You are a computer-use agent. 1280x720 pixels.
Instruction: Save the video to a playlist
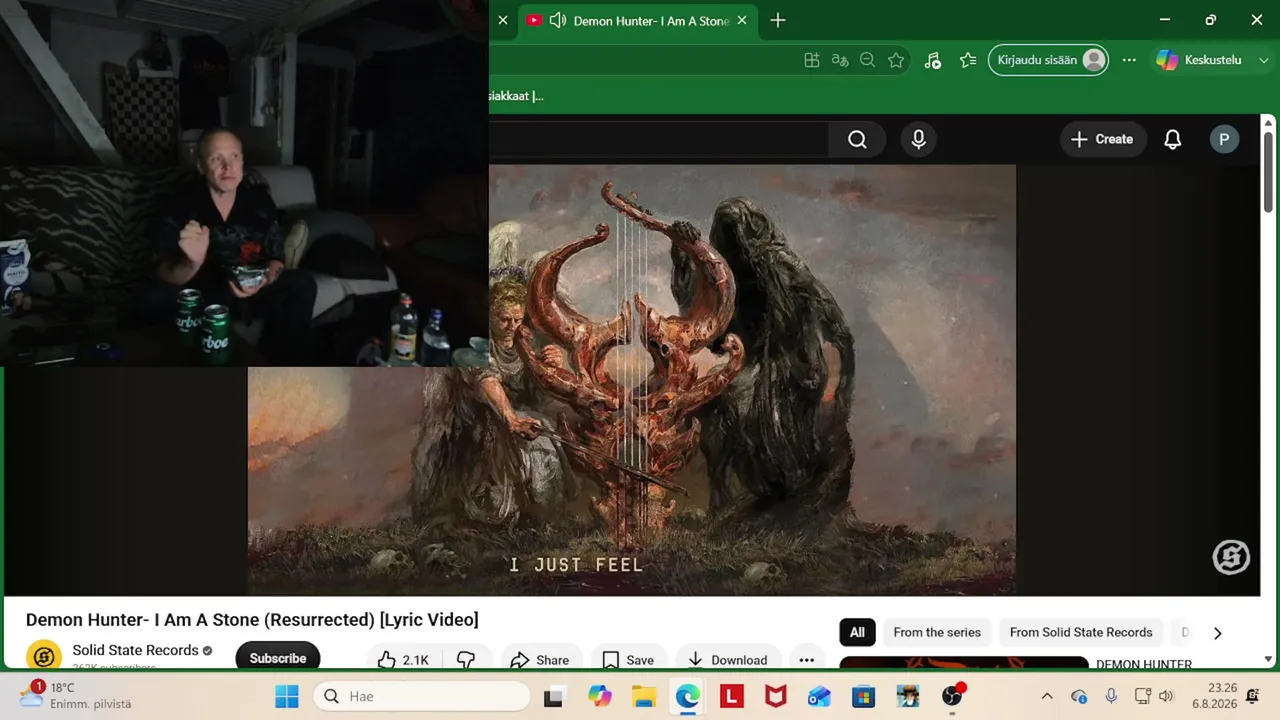click(628, 660)
